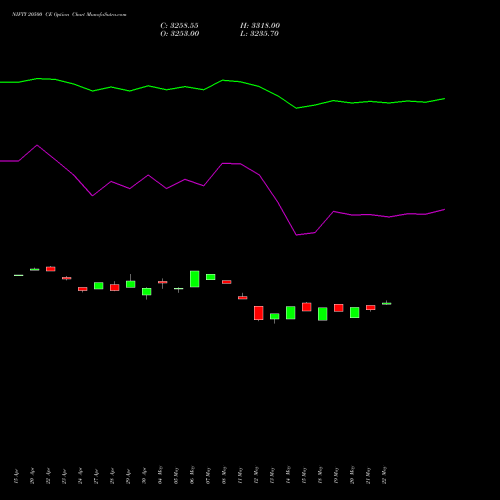500x500 pixels.
Task: Select the red candle for 15 May
Action: tap(307, 307)
